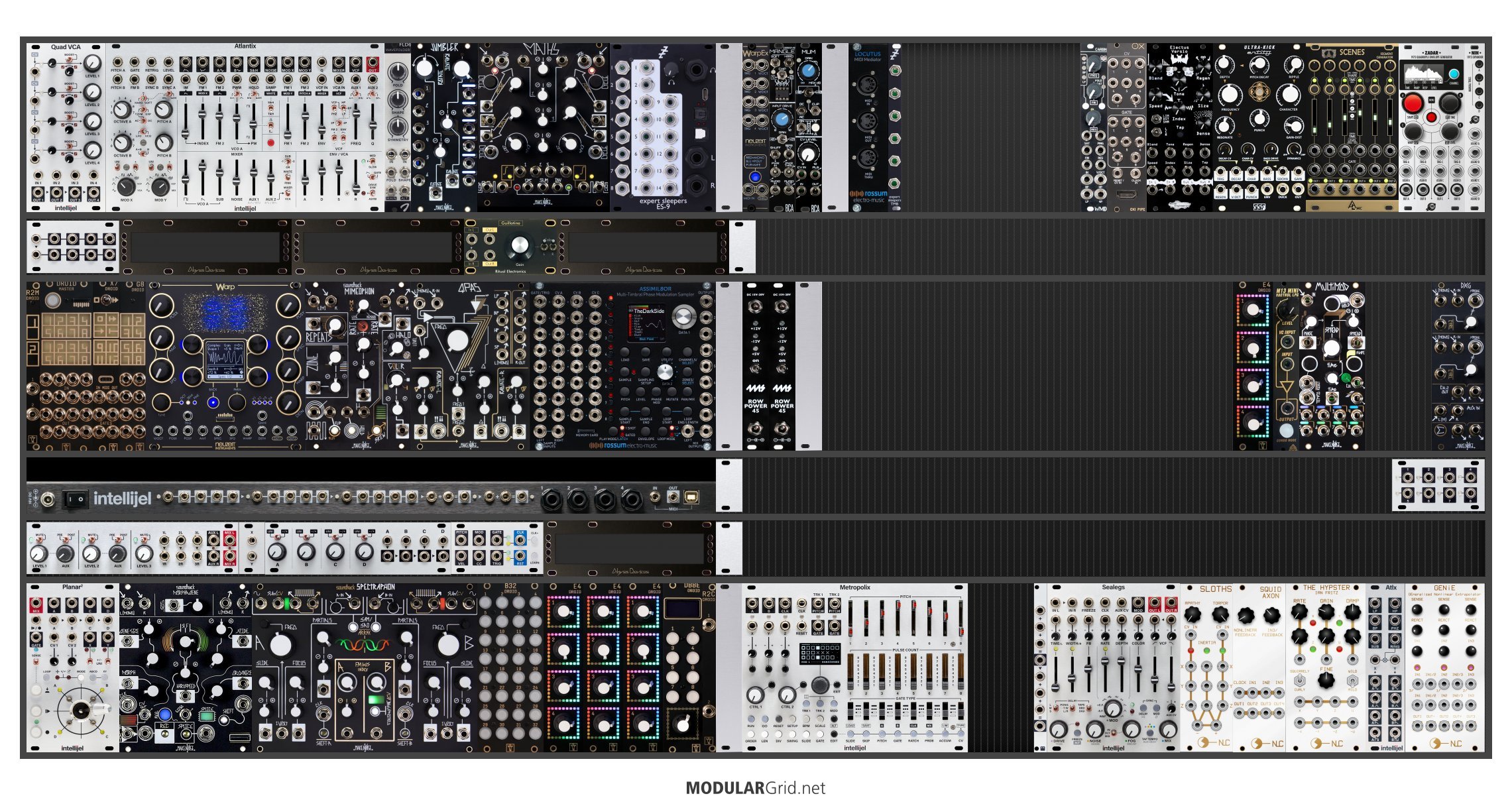Click the Zadar envelope display

(x=1423, y=74)
